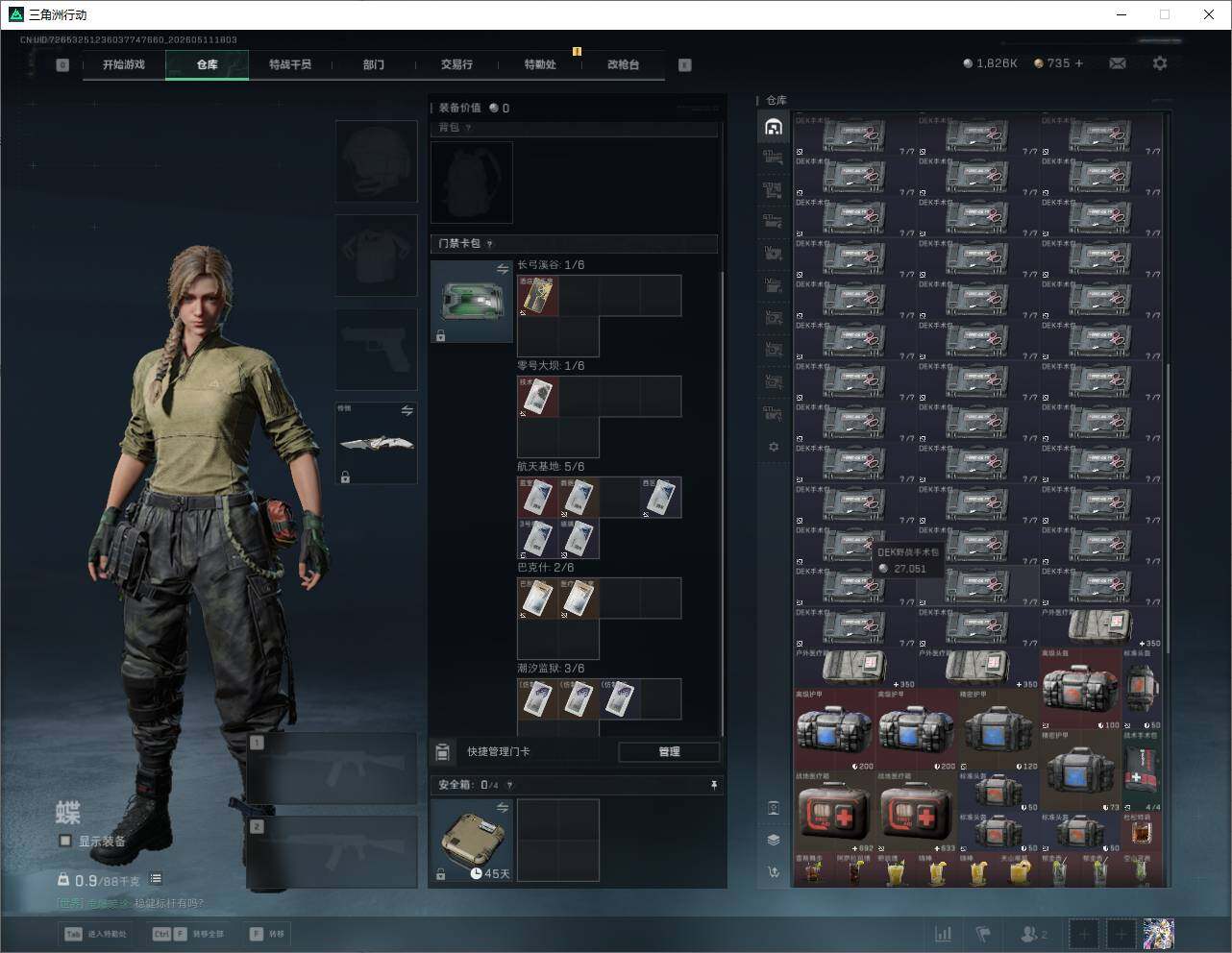
Task: Open the 开始游戏 tab
Action: coord(124,64)
